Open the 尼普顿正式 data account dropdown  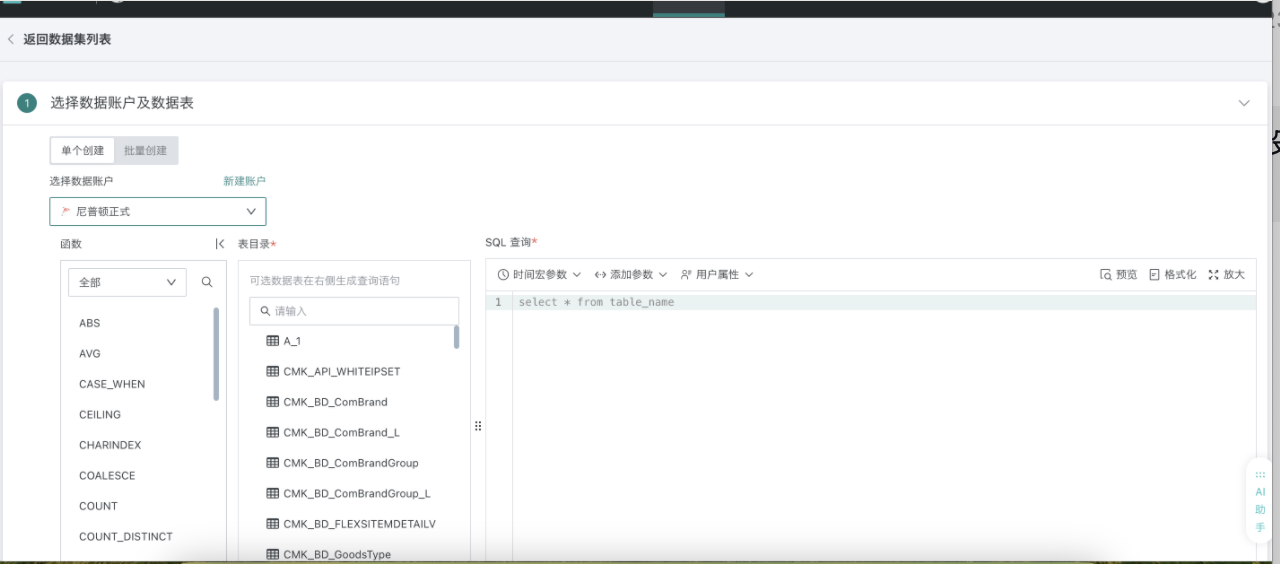click(158, 211)
